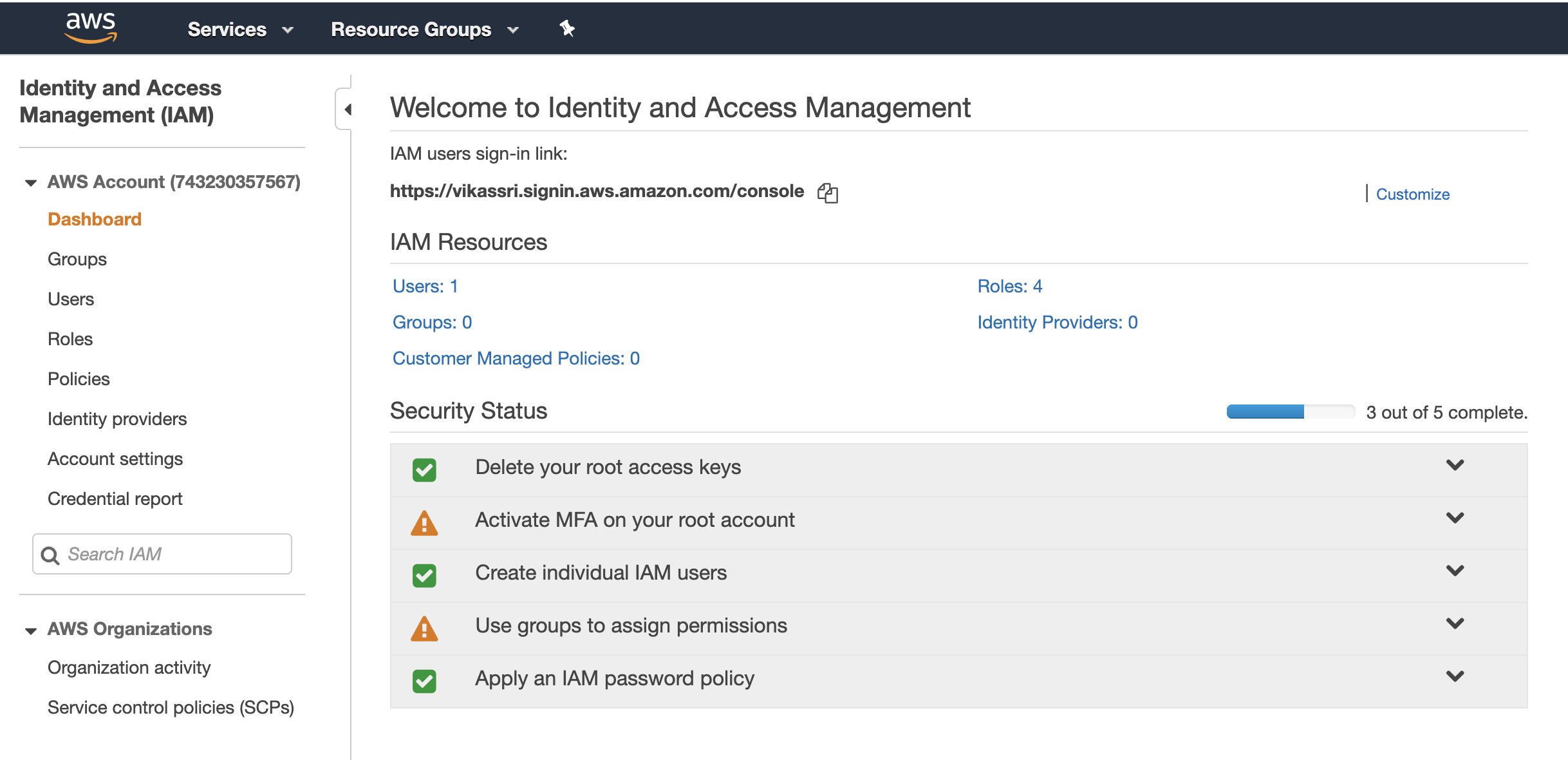Open the Roles: 4 resource link
The height and width of the screenshot is (760, 1568).
tap(1009, 286)
